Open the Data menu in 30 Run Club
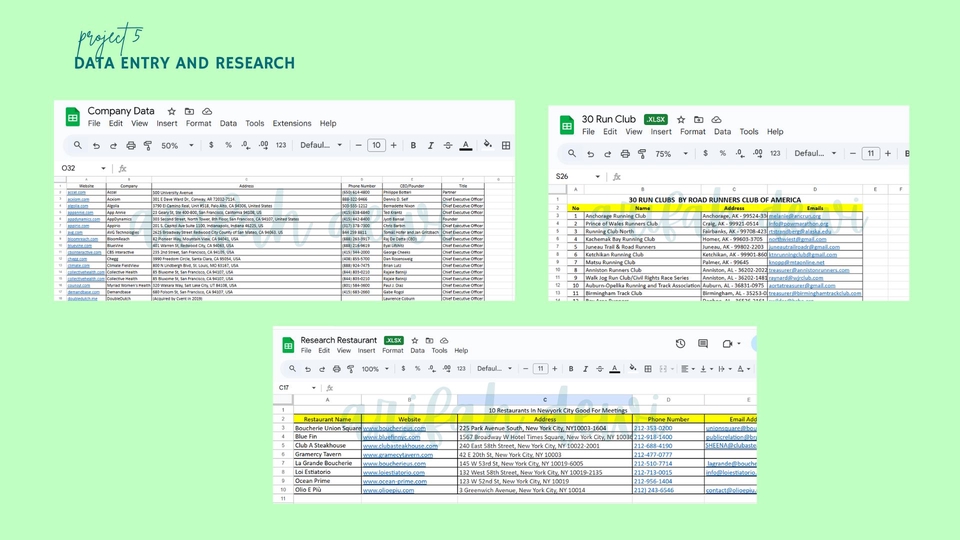The image size is (960, 540). [x=722, y=132]
